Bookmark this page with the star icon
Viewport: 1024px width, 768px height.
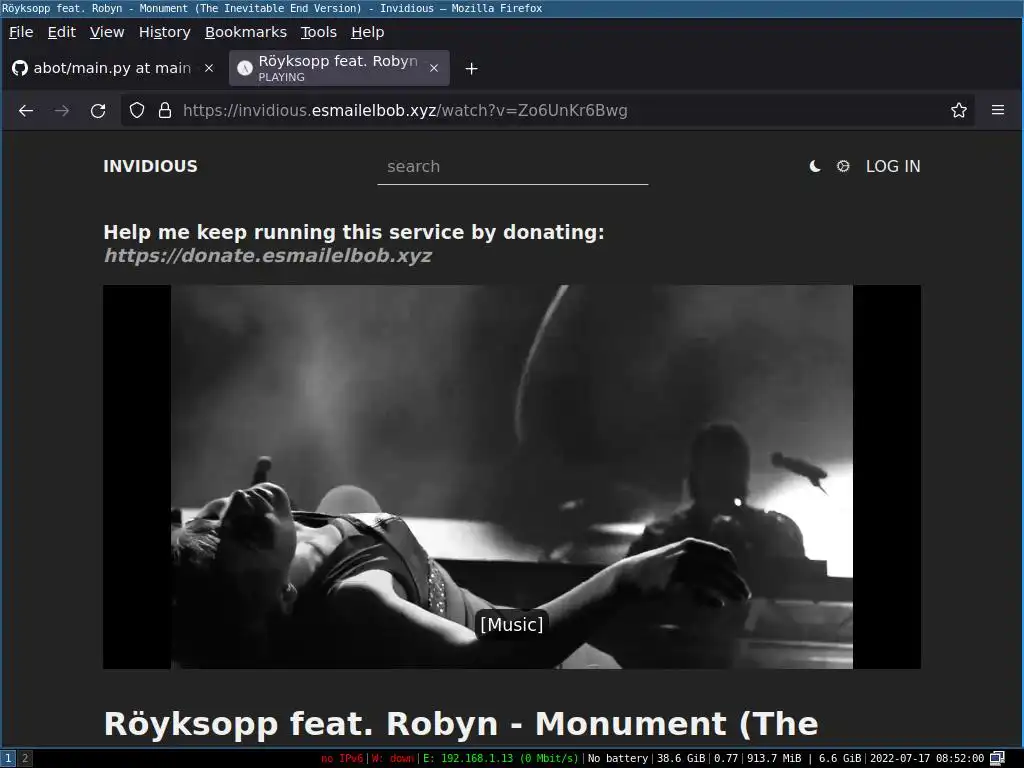coord(959,110)
